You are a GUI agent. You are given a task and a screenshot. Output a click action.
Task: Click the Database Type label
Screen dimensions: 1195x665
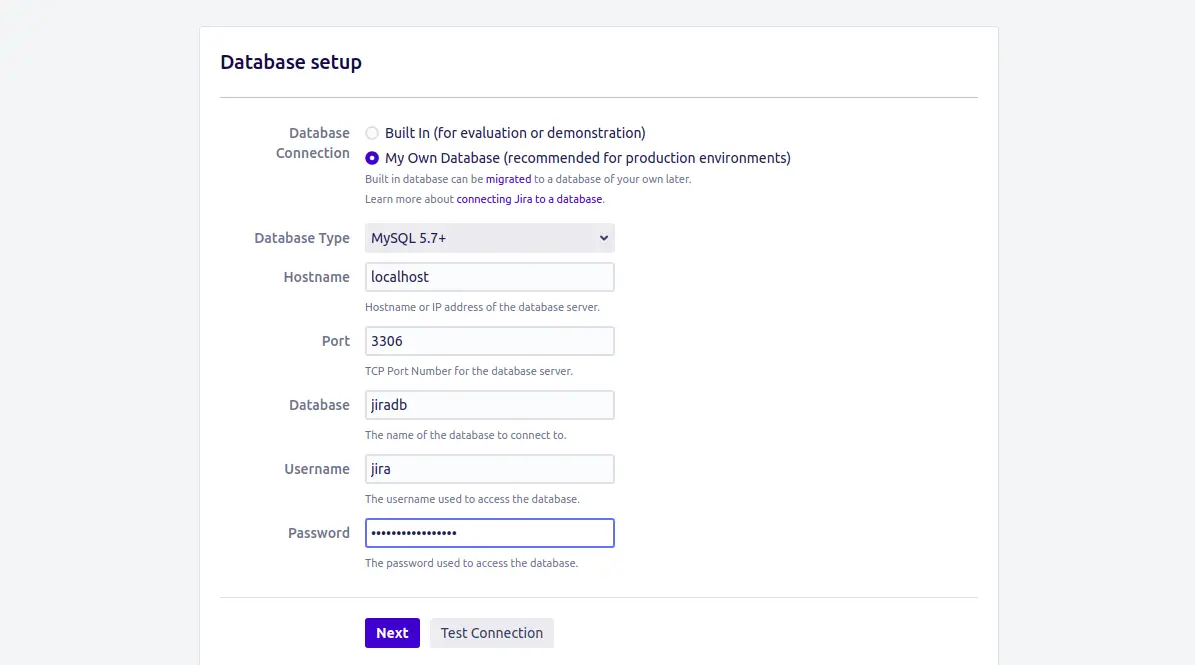[302, 238]
